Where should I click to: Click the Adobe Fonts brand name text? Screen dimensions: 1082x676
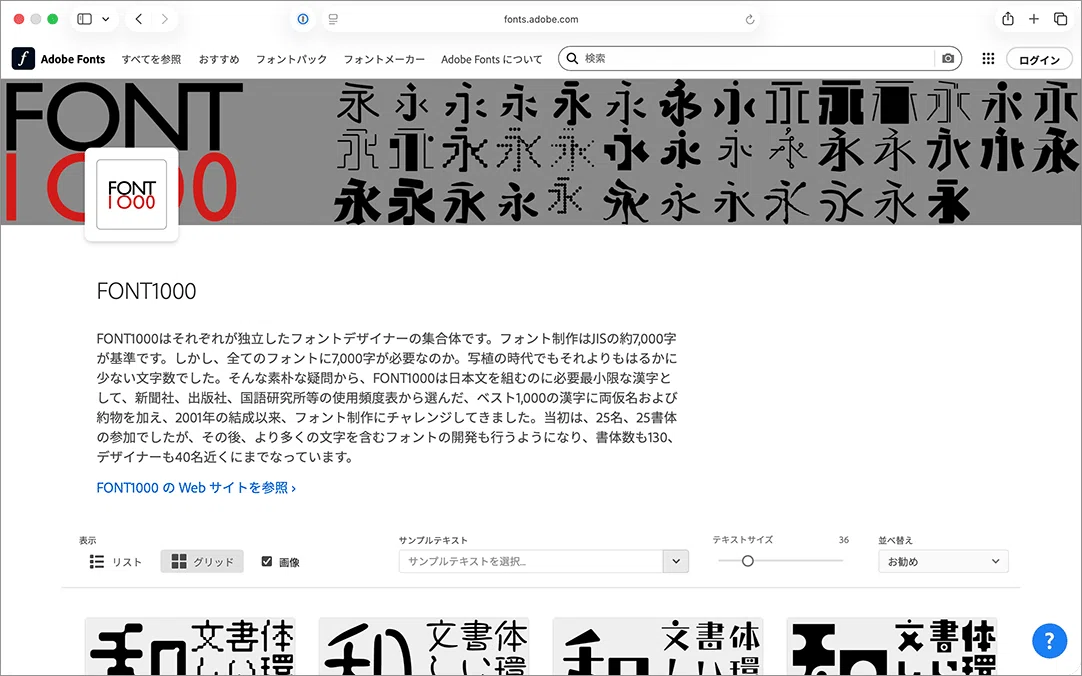tap(73, 59)
